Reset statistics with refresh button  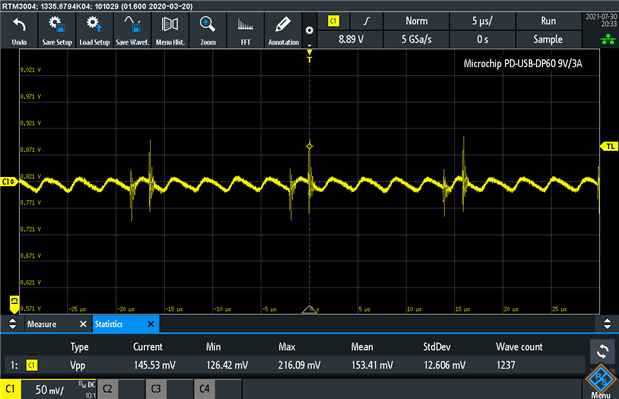coord(602,351)
